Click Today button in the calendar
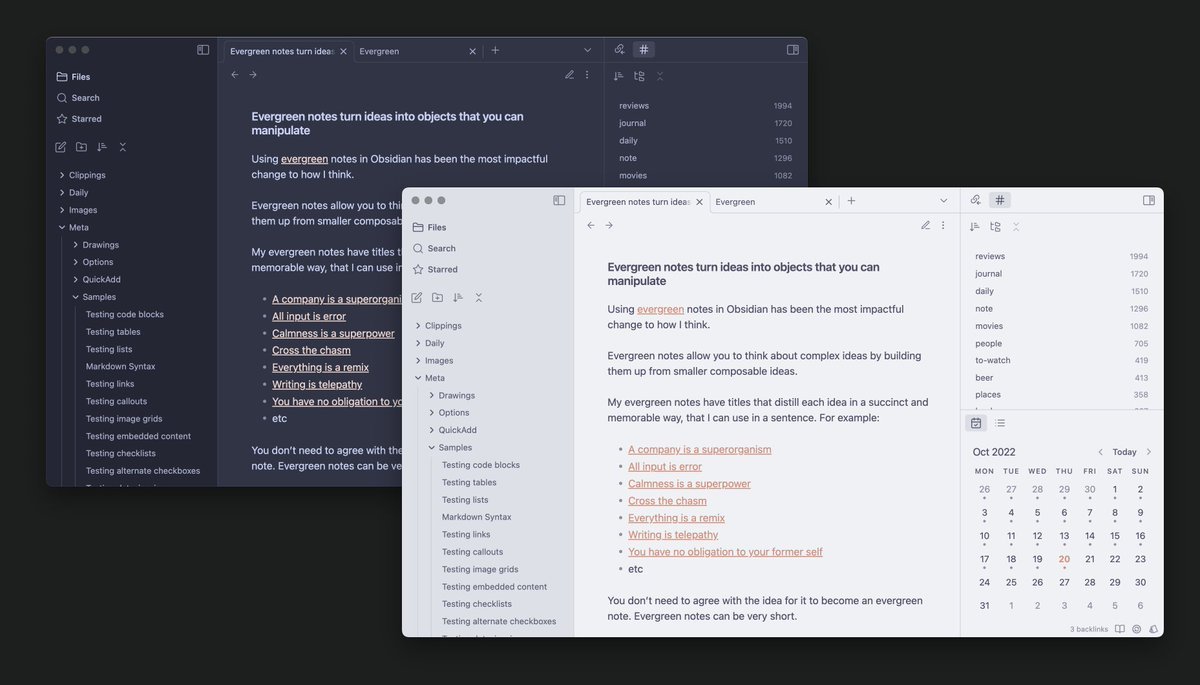 pyautogui.click(x=1124, y=452)
